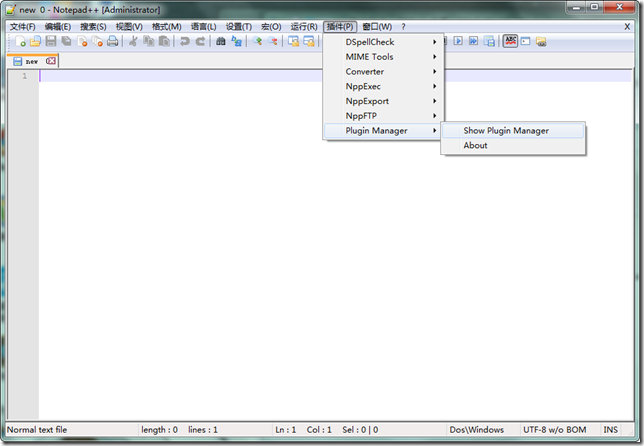Open the 视图(V) menu
644x446 pixels.
point(129,27)
